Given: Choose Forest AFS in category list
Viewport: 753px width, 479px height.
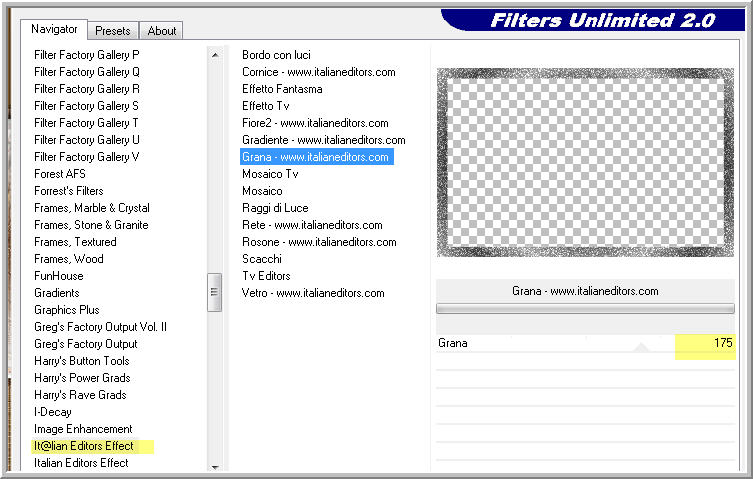Looking at the screenshot, I should coord(60,174).
